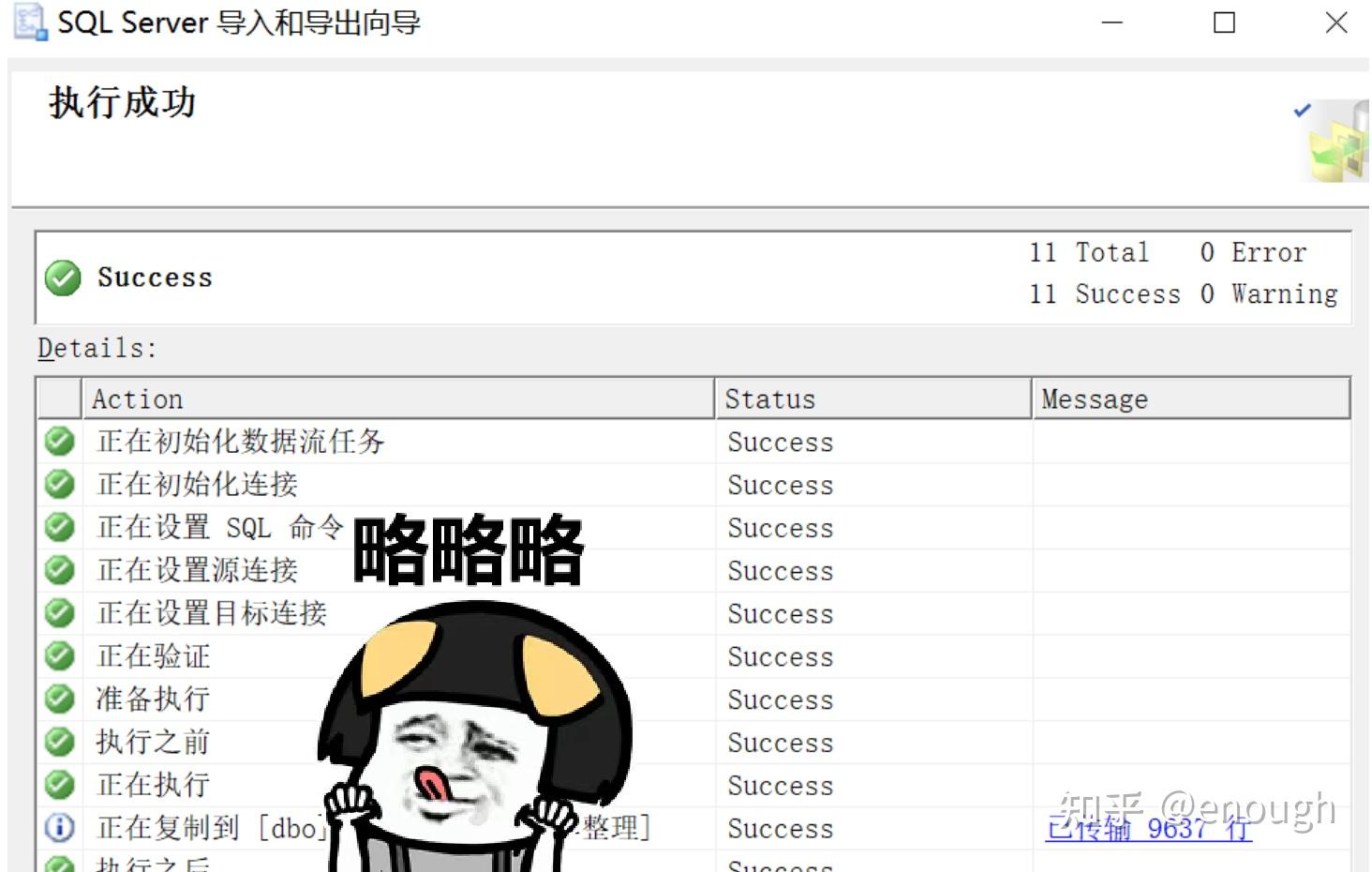Viewport: 1372px width, 872px height.
Task: Select the 正在设置目标连接 action text
Action: pyautogui.click(x=212, y=613)
